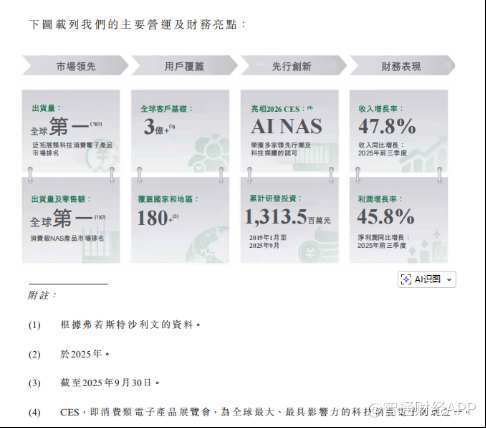Select the 先行創新 arrow header
486x428 pixels.
point(293,65)
